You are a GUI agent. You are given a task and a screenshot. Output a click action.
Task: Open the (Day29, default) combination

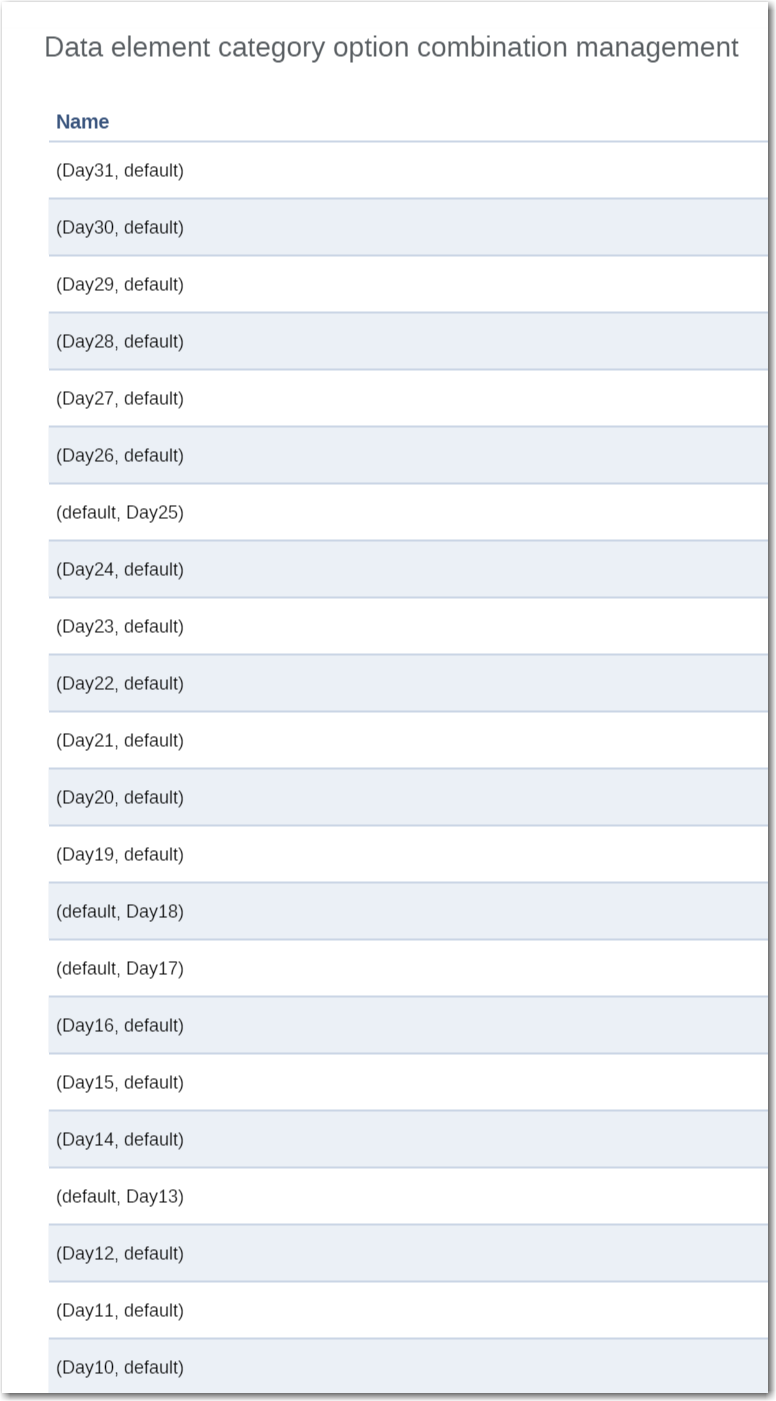120,285
